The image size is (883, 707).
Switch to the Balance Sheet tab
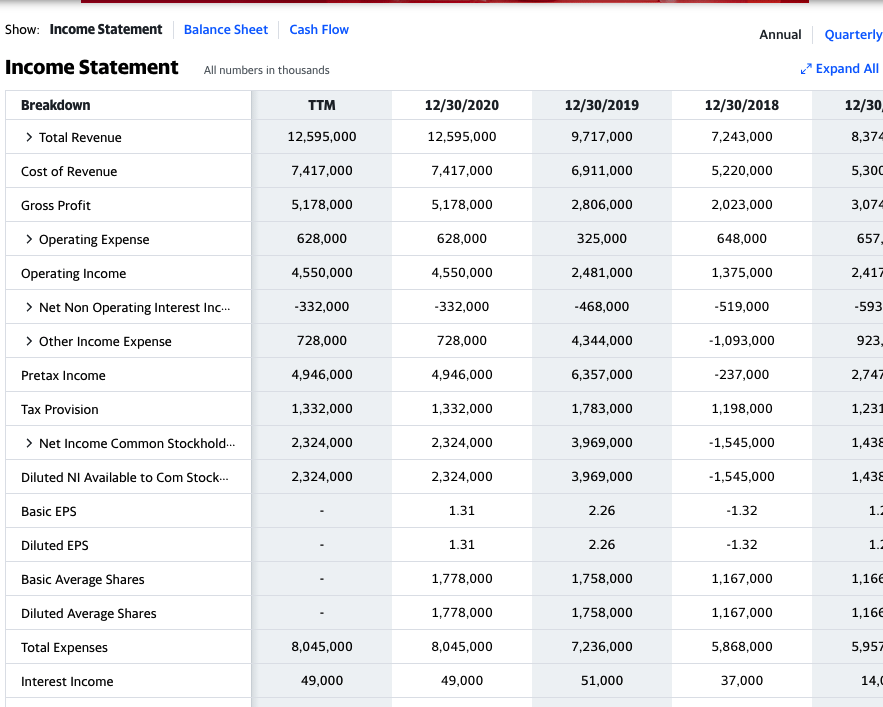click(x=226, y=30)
